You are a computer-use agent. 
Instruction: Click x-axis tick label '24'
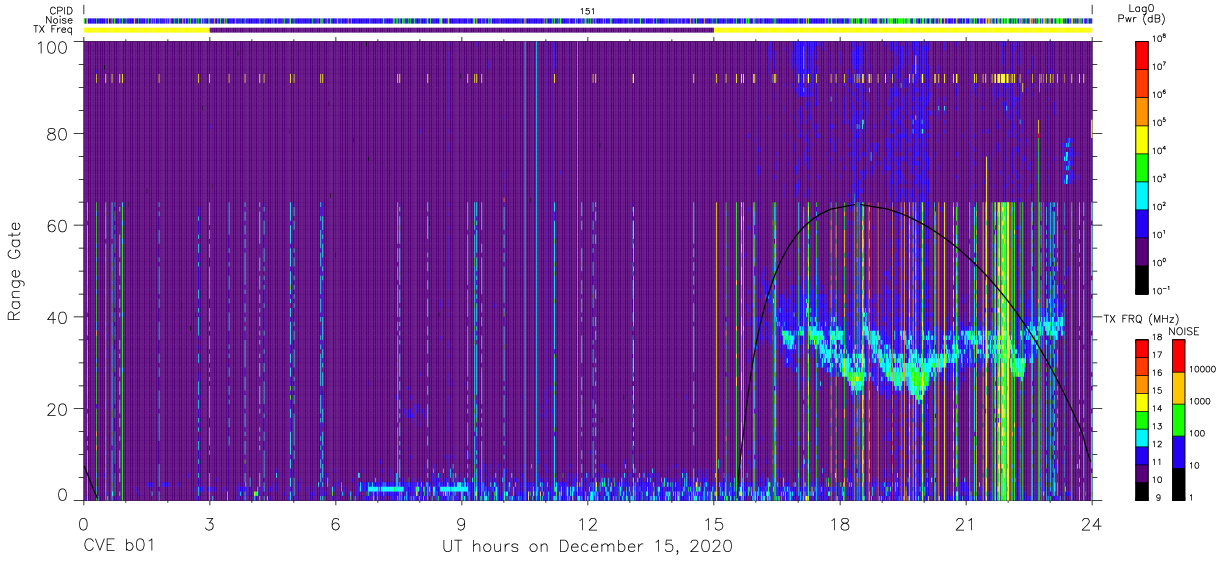click(x=1093, y=524)
